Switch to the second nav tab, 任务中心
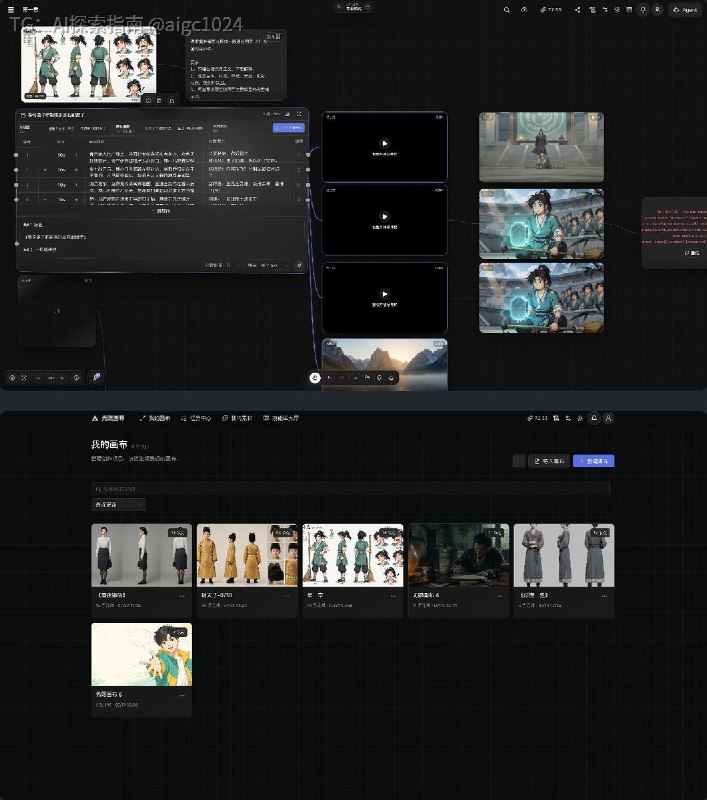 tap(196, 418)
